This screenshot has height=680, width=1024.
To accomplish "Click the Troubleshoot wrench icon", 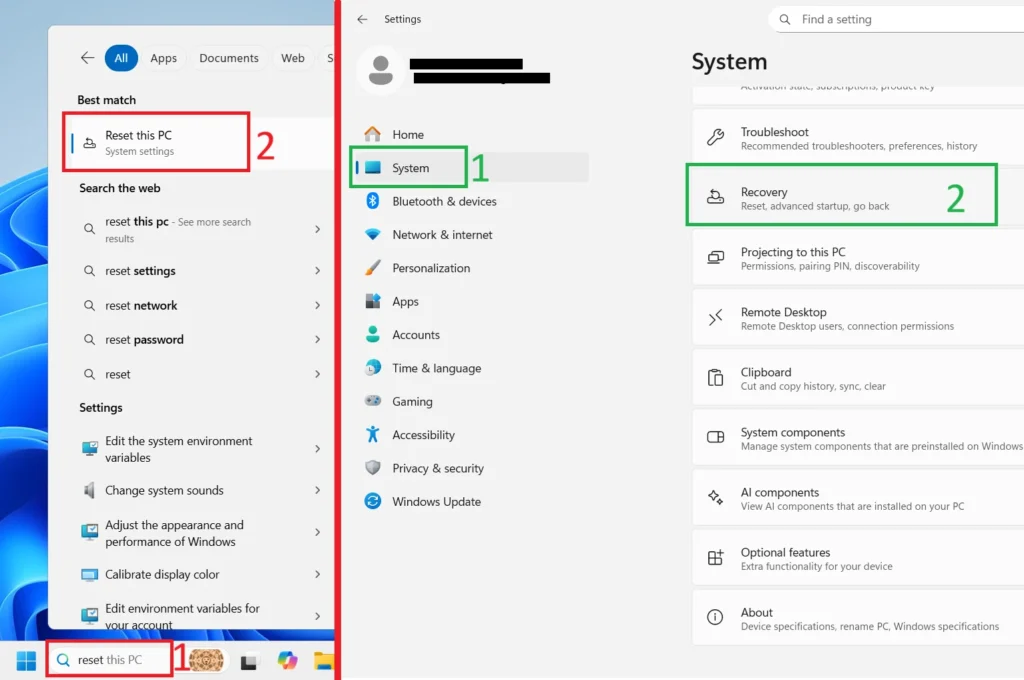I will coord(715,138).
